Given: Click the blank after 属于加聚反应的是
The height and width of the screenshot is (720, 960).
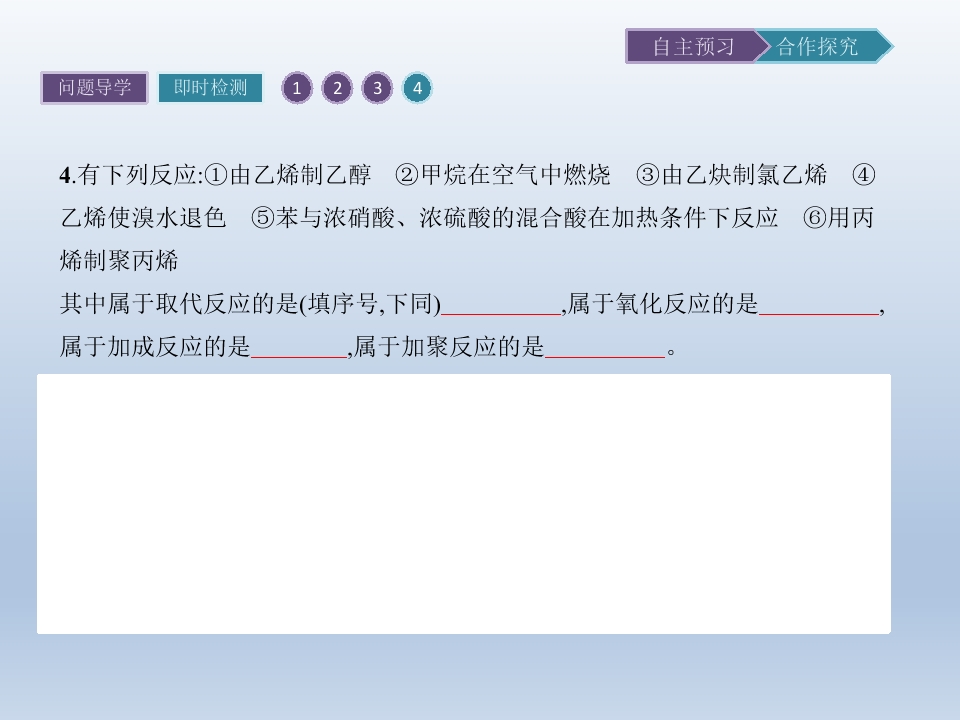Looking at the screenshot, I should (605, 347).
